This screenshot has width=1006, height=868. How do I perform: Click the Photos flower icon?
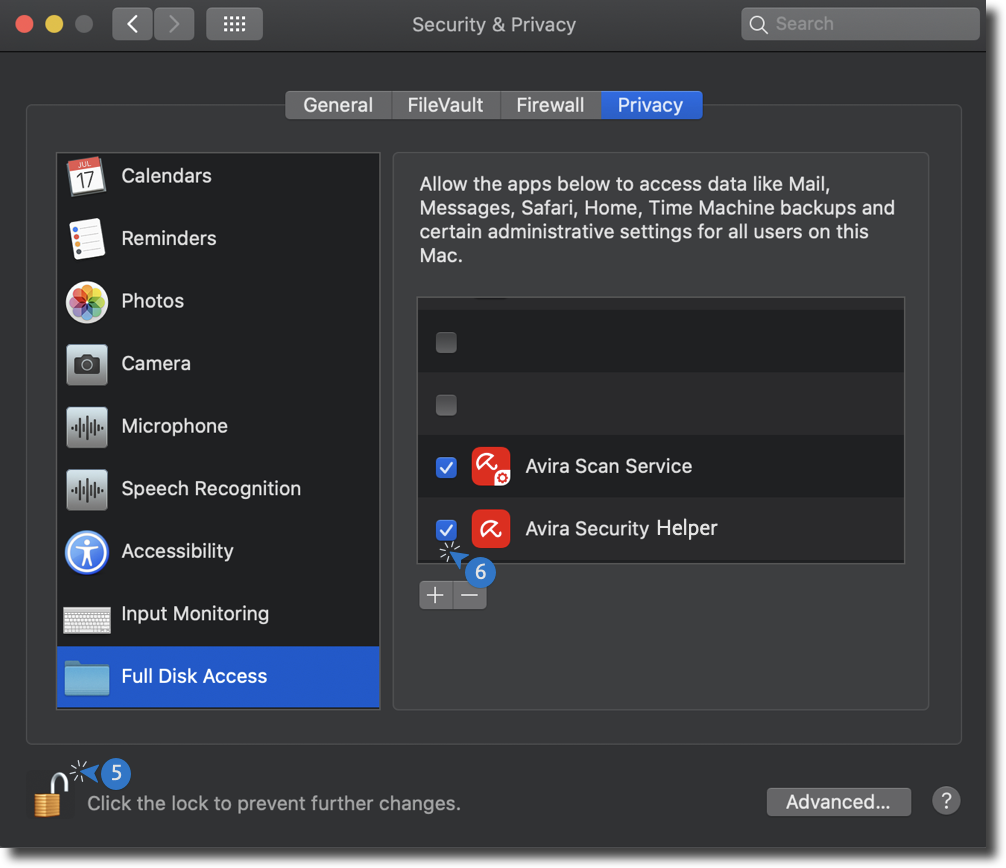click(x=87, y=302)
